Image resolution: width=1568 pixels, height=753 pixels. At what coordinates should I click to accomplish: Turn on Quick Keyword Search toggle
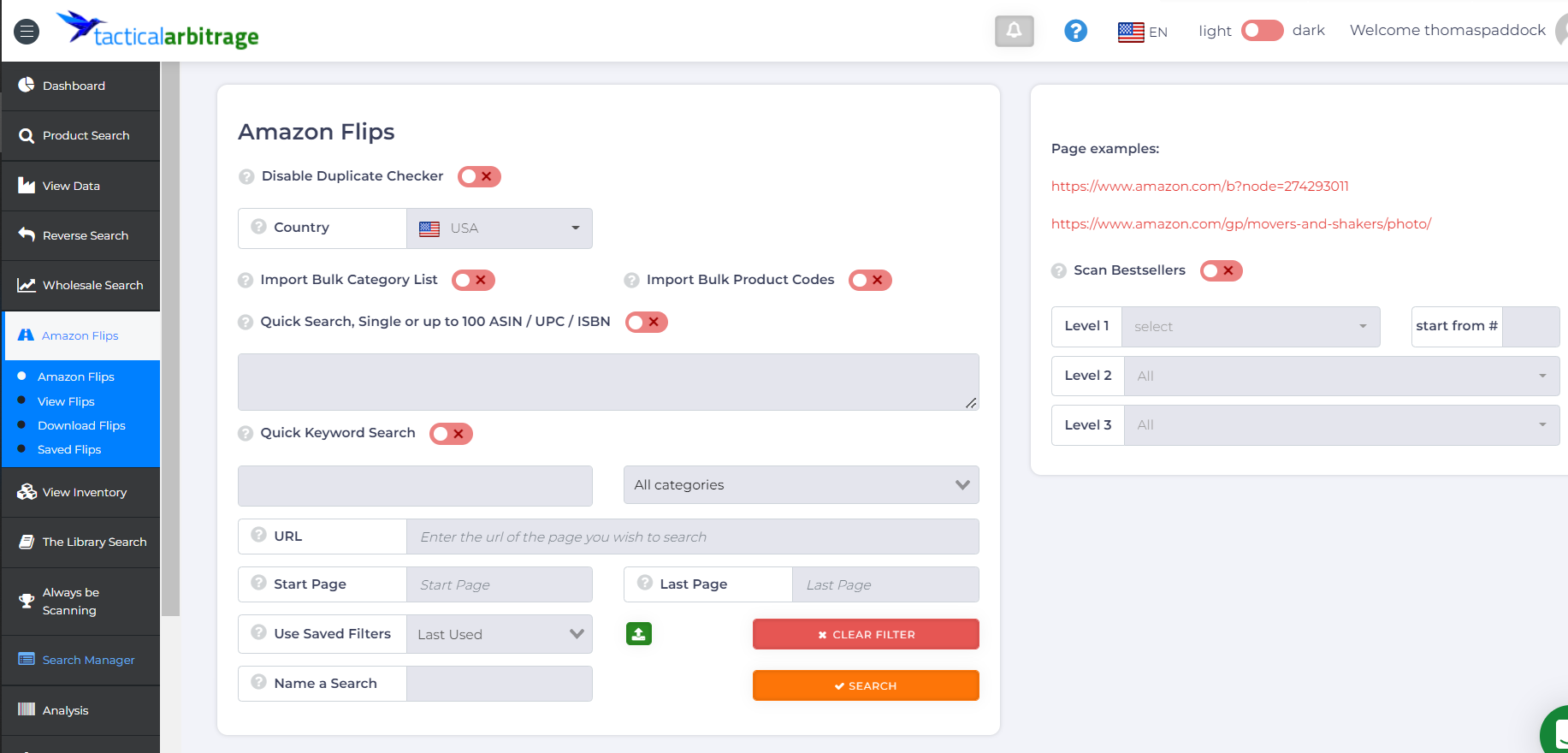451,434
